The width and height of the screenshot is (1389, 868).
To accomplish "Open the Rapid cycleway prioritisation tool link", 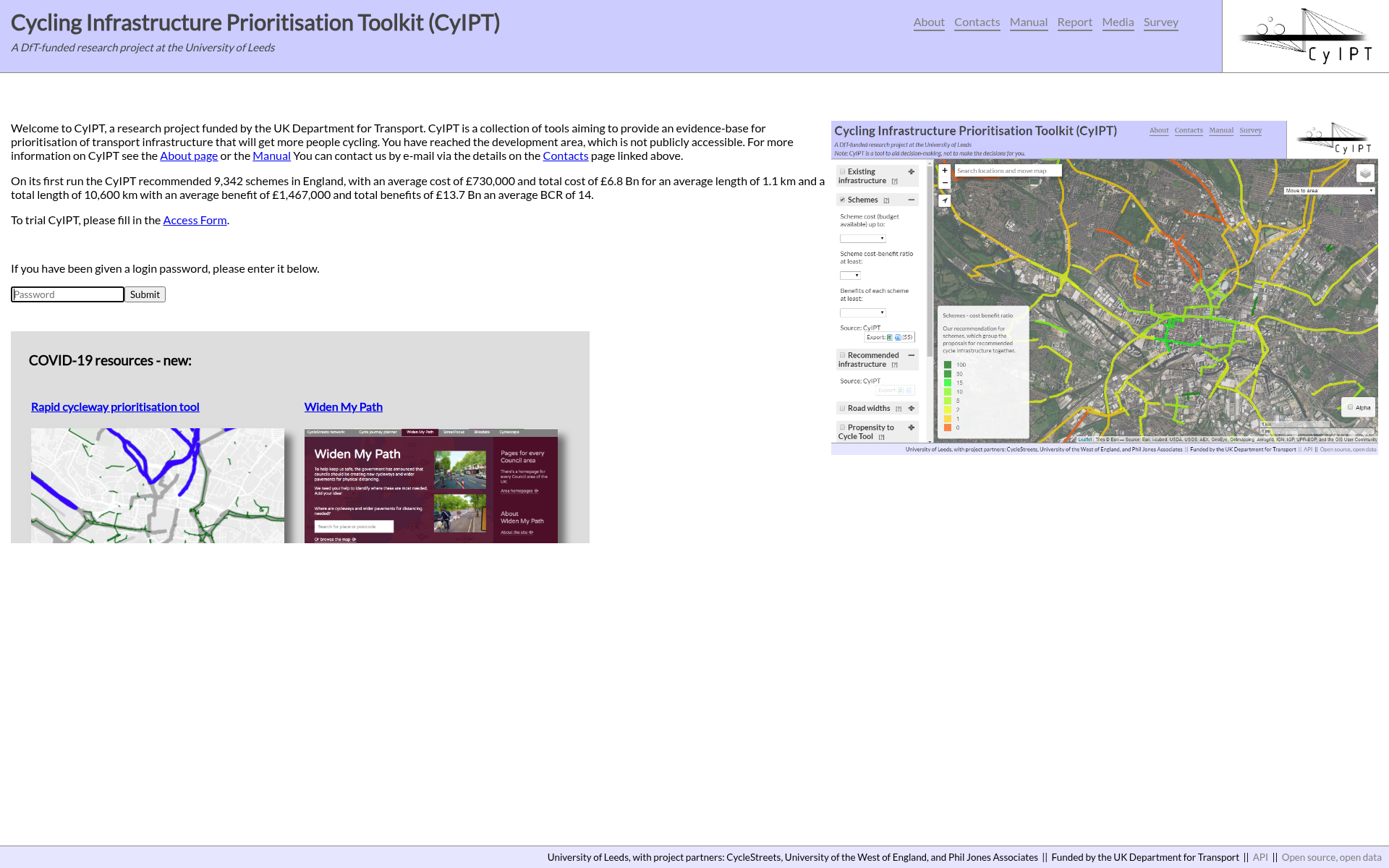I will click(x=115, y=407).
